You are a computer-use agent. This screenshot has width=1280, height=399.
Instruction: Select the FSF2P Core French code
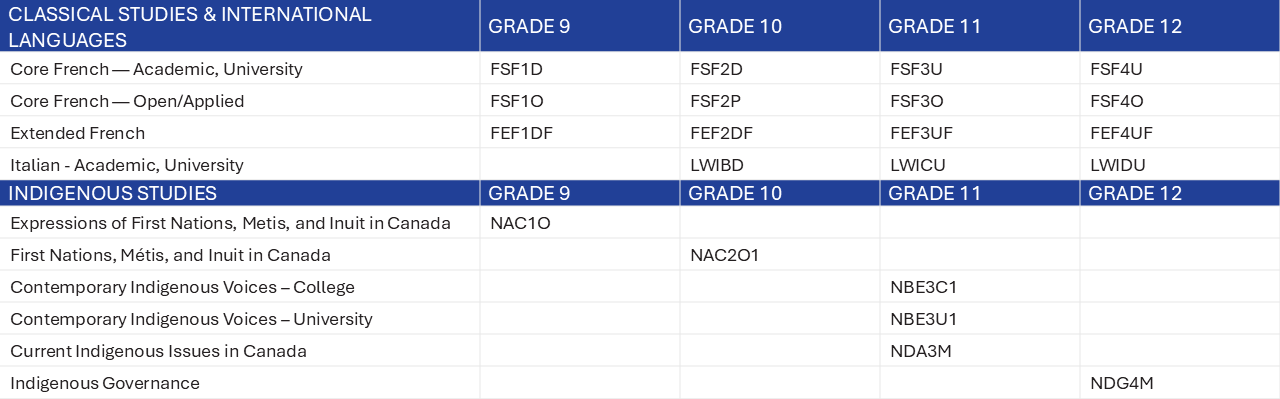716,101
